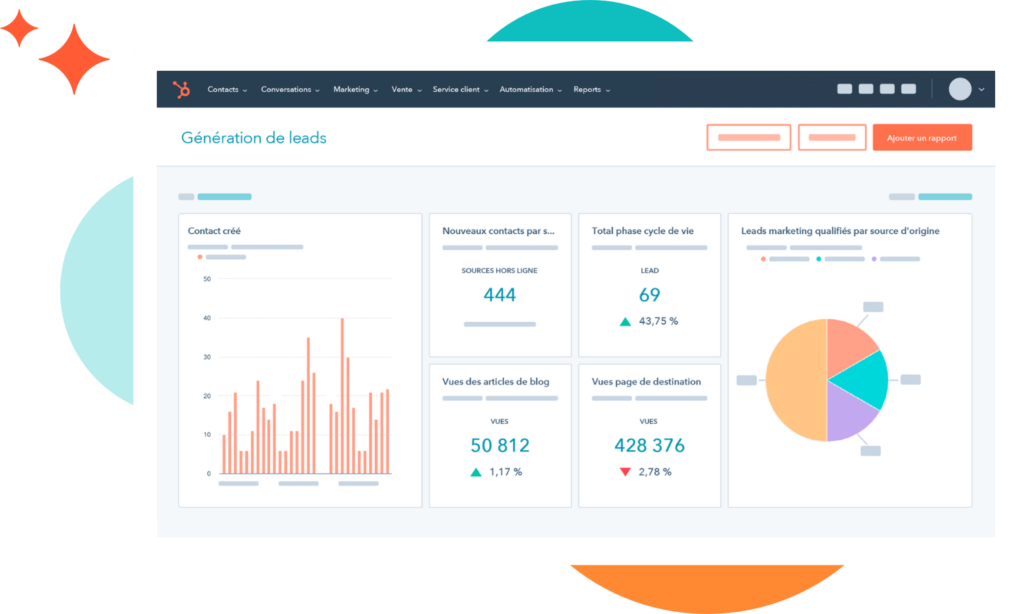Click the 2,78 % change value
The height and width of the screenshot is (614, 1024).
(x=655, y=472)
